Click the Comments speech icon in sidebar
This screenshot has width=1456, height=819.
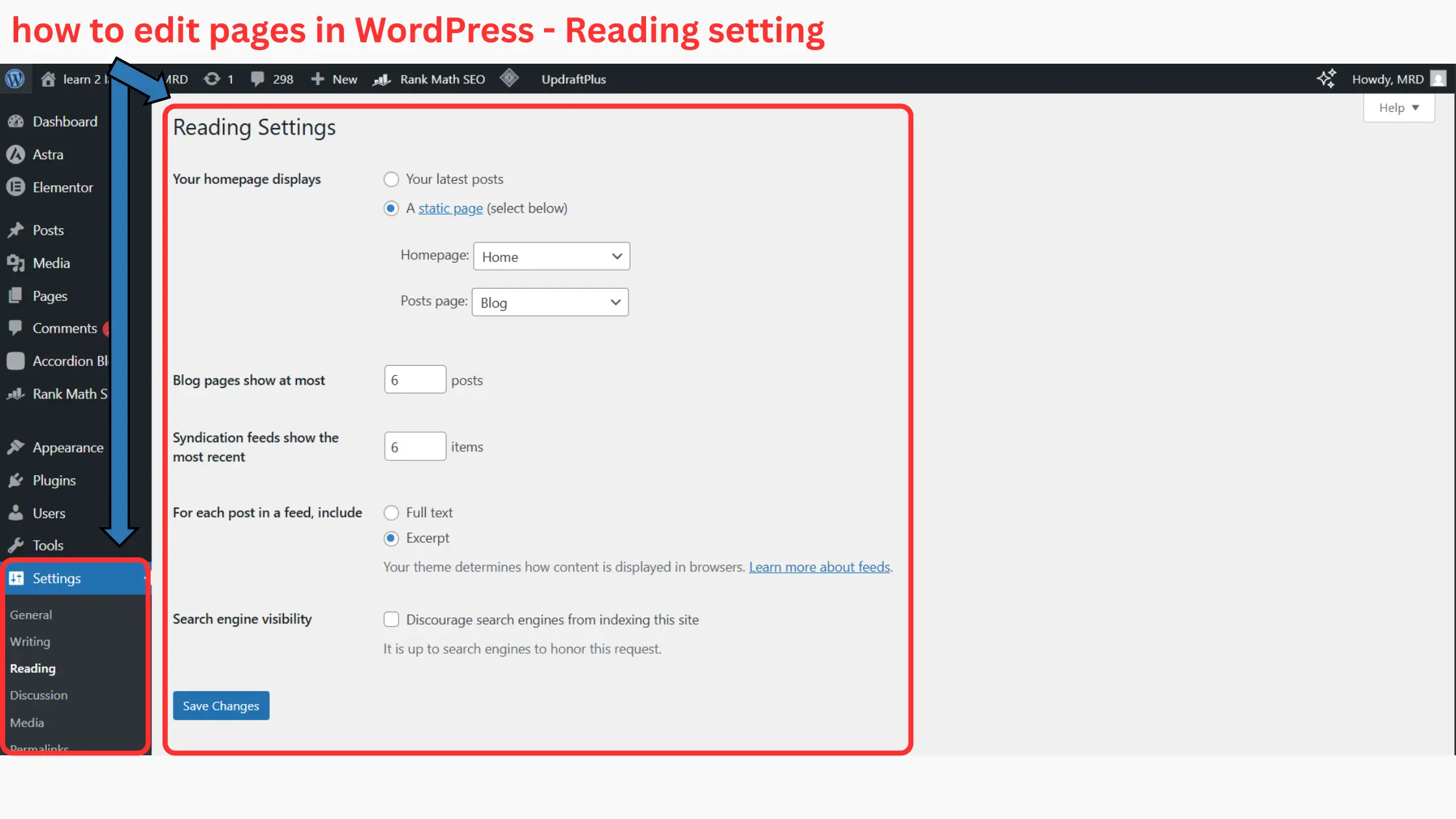[x=16, y=328]
